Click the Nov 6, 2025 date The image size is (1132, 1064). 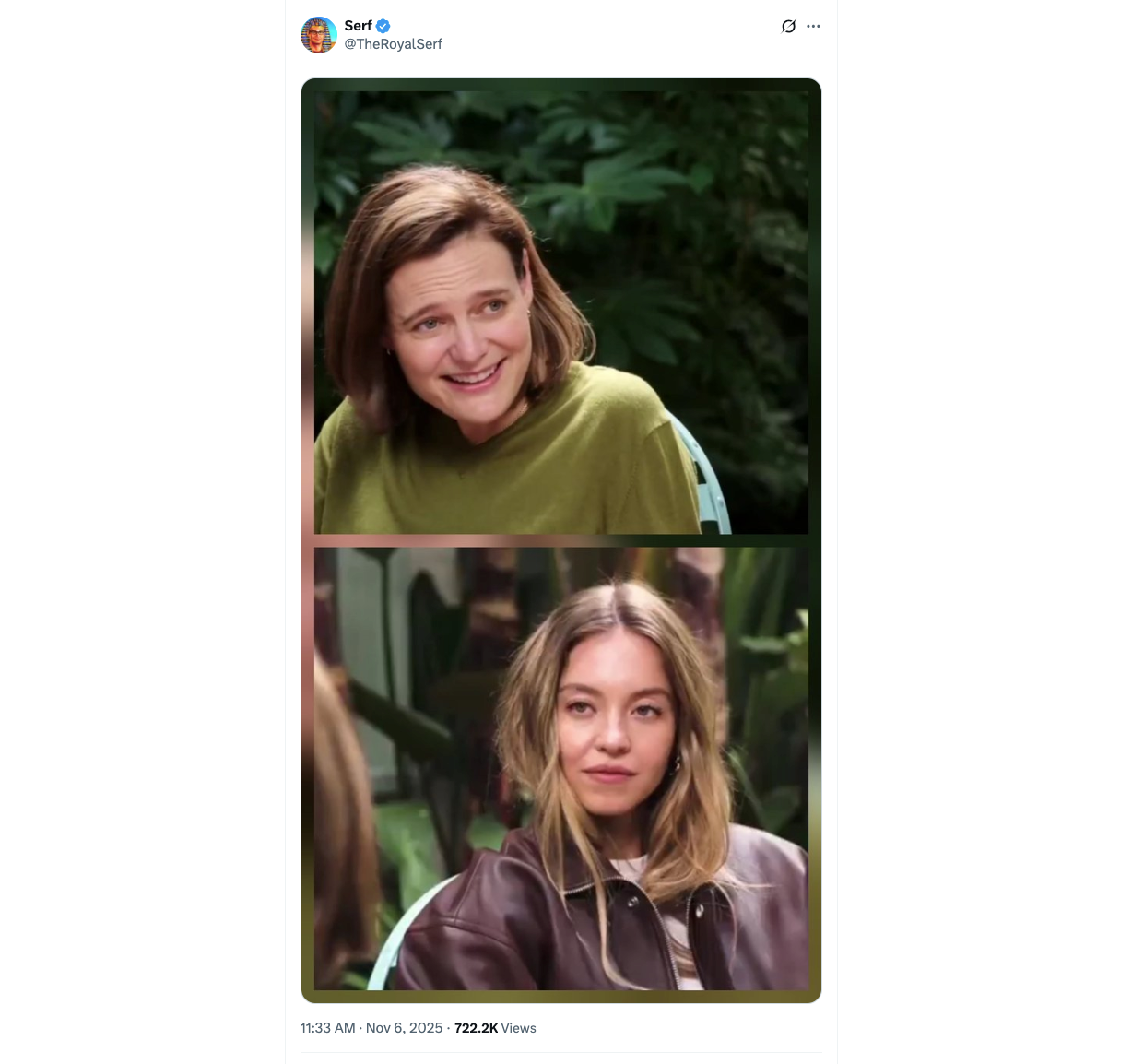tap(404, 1028)
